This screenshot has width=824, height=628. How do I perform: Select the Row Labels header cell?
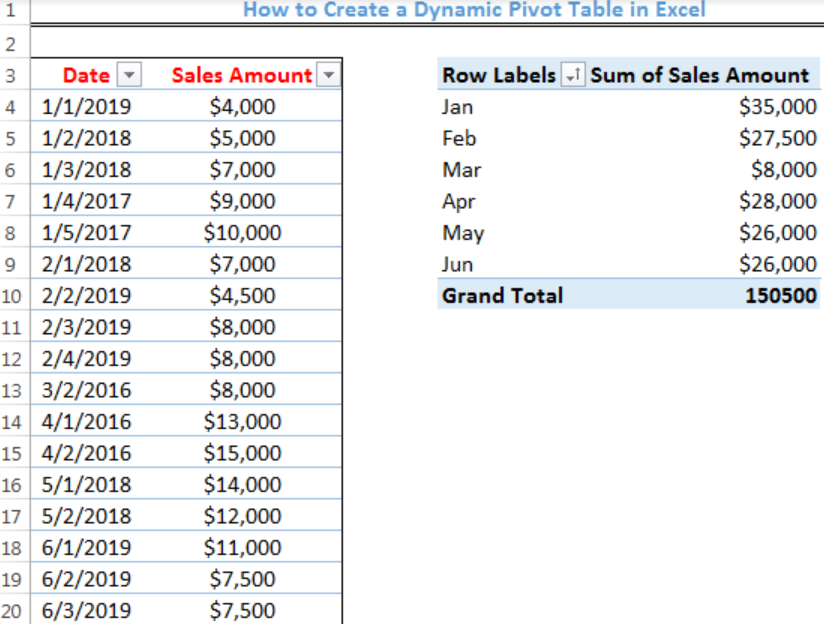[498, 74]
